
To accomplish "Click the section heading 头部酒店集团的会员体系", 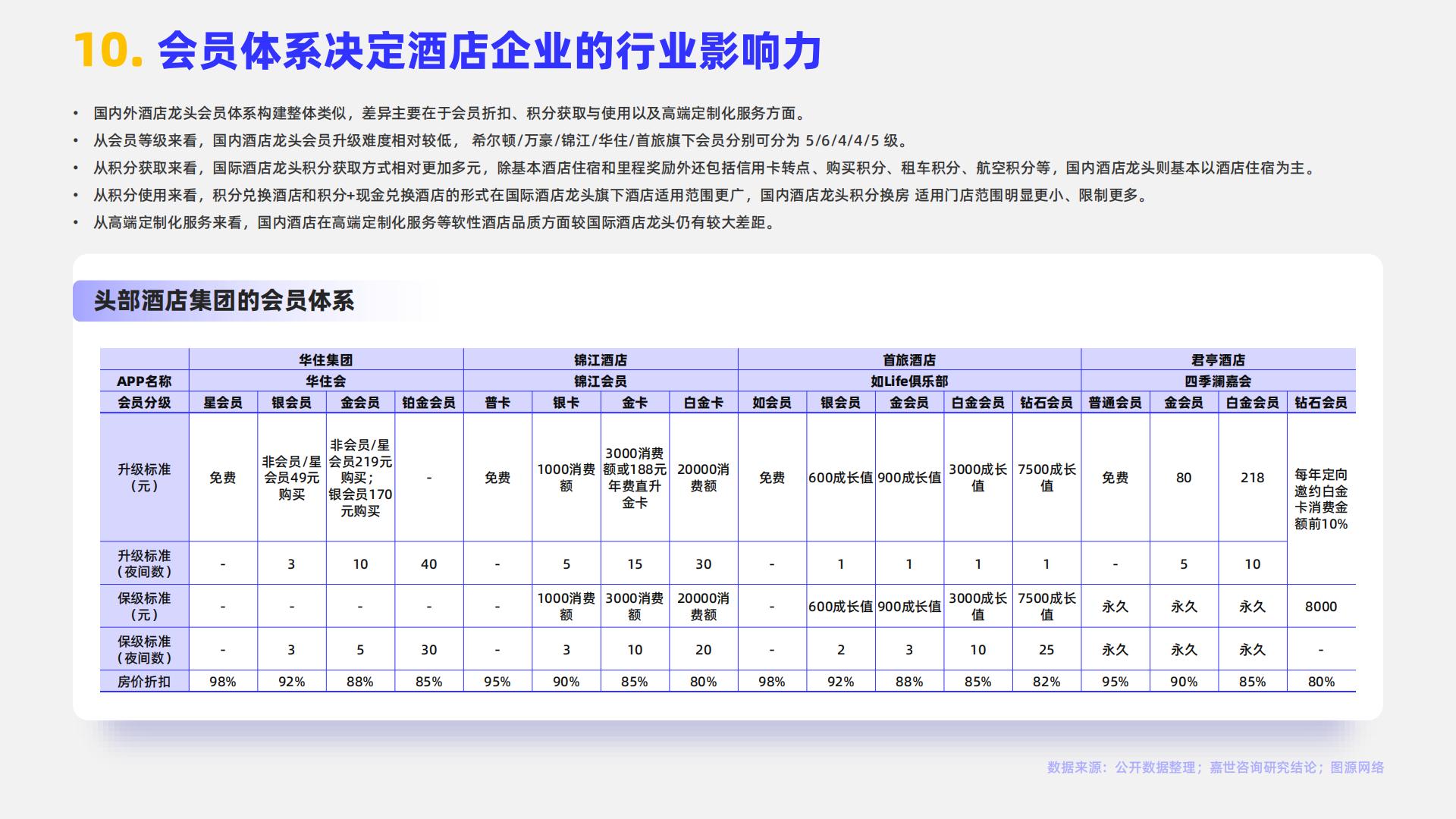I will point(224,301).
